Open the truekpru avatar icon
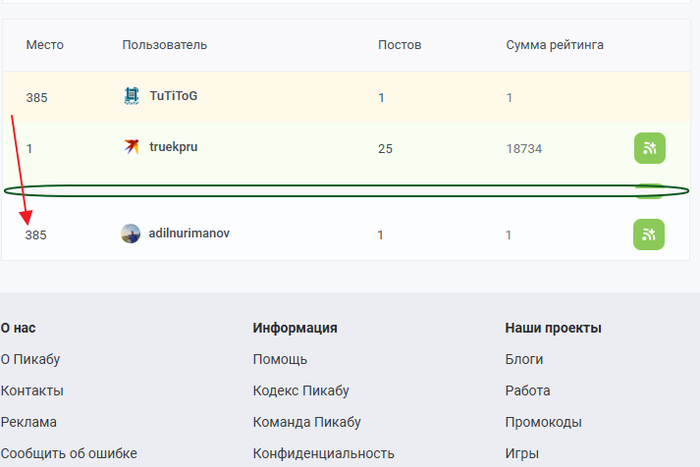 click(x=131, y=146)
